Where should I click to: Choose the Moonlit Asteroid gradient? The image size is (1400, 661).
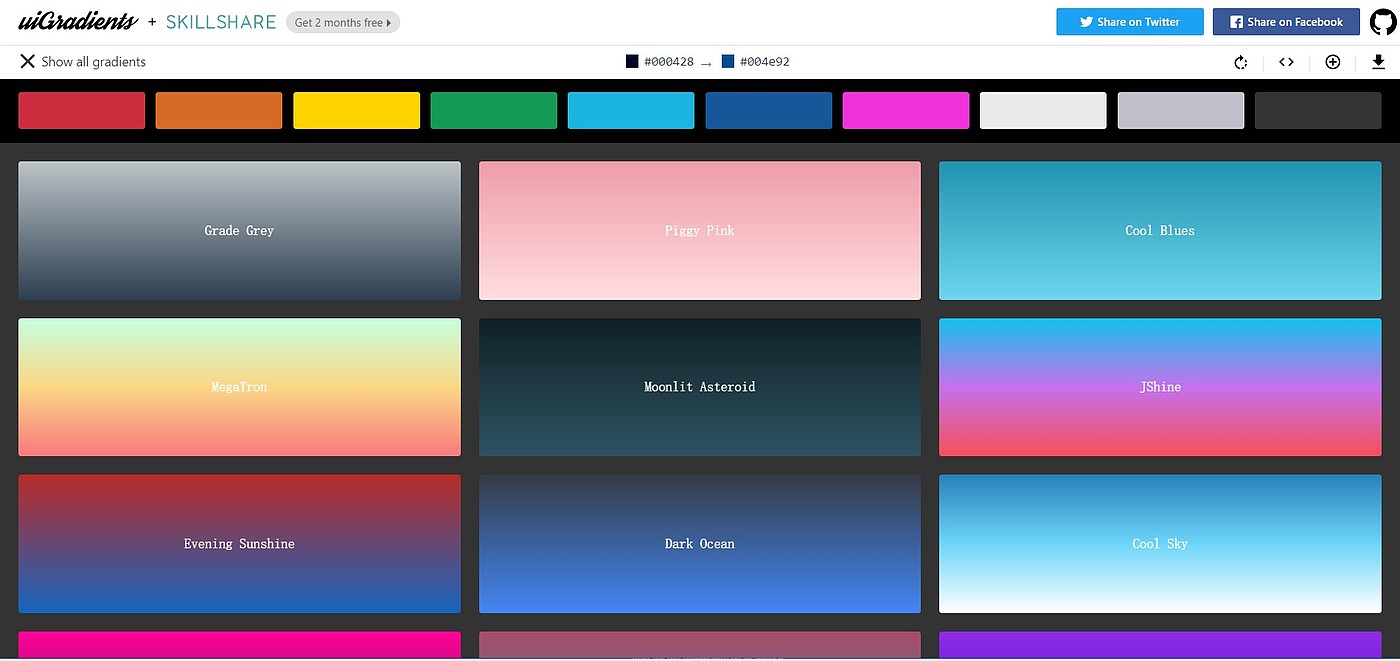(699, 387)
